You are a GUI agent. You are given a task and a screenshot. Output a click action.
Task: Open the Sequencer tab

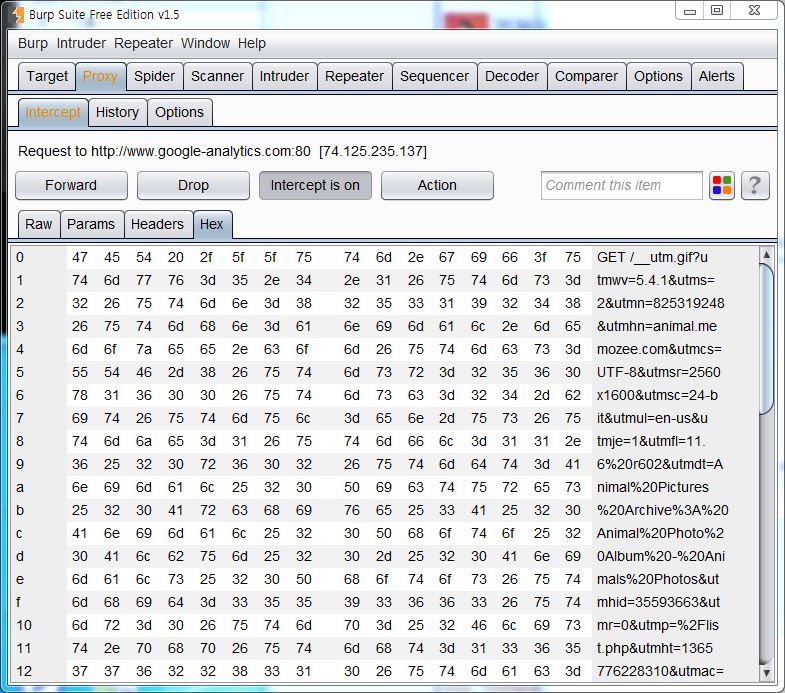434,76
